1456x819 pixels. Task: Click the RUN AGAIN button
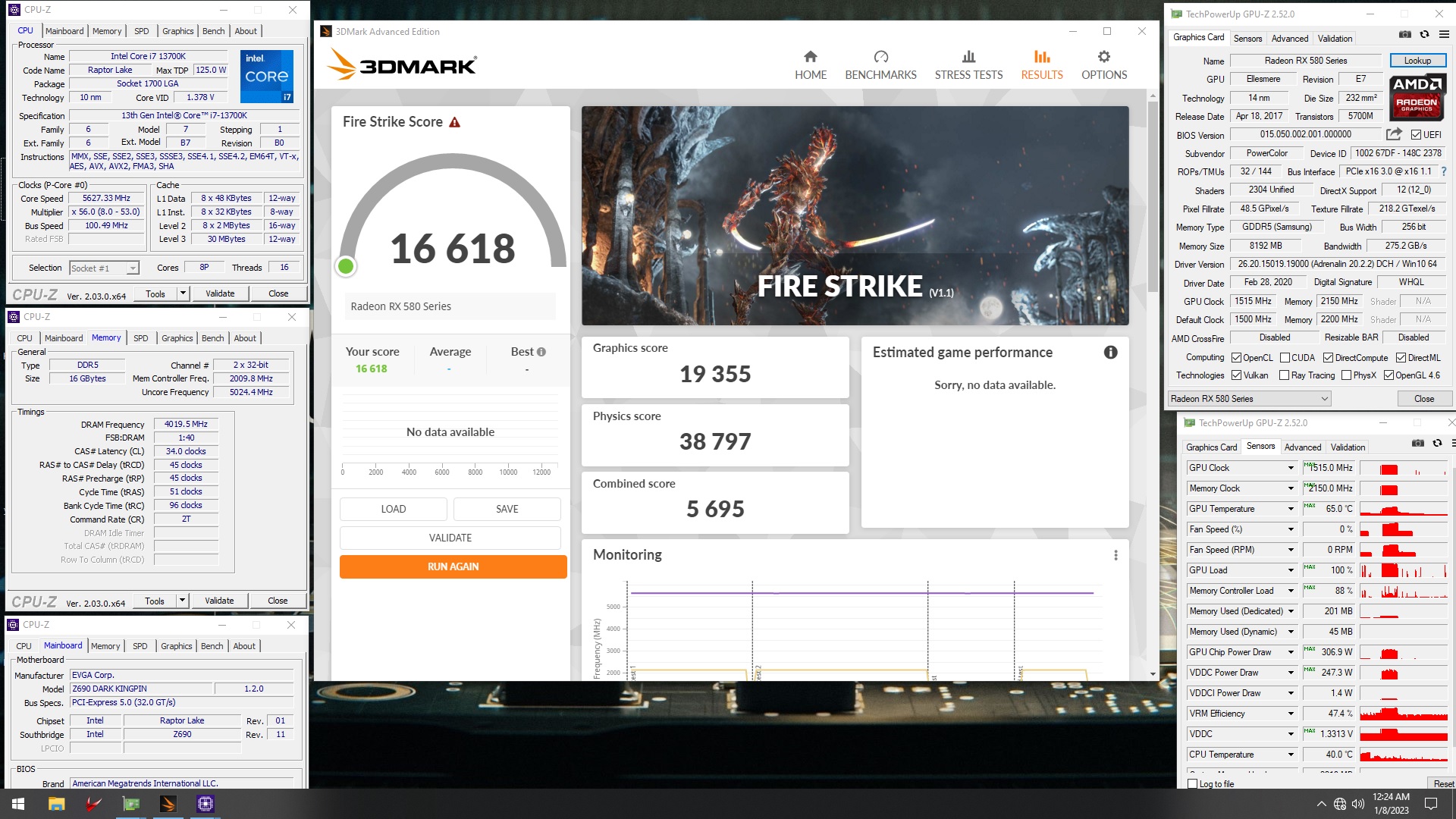point(453,566)
